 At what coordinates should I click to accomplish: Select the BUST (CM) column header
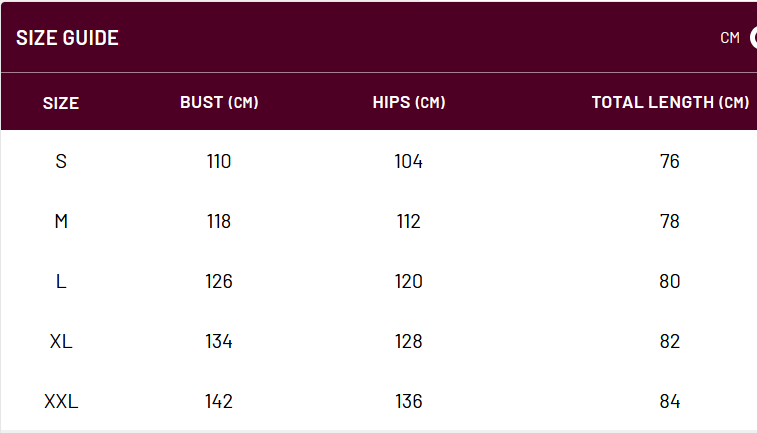219,102
